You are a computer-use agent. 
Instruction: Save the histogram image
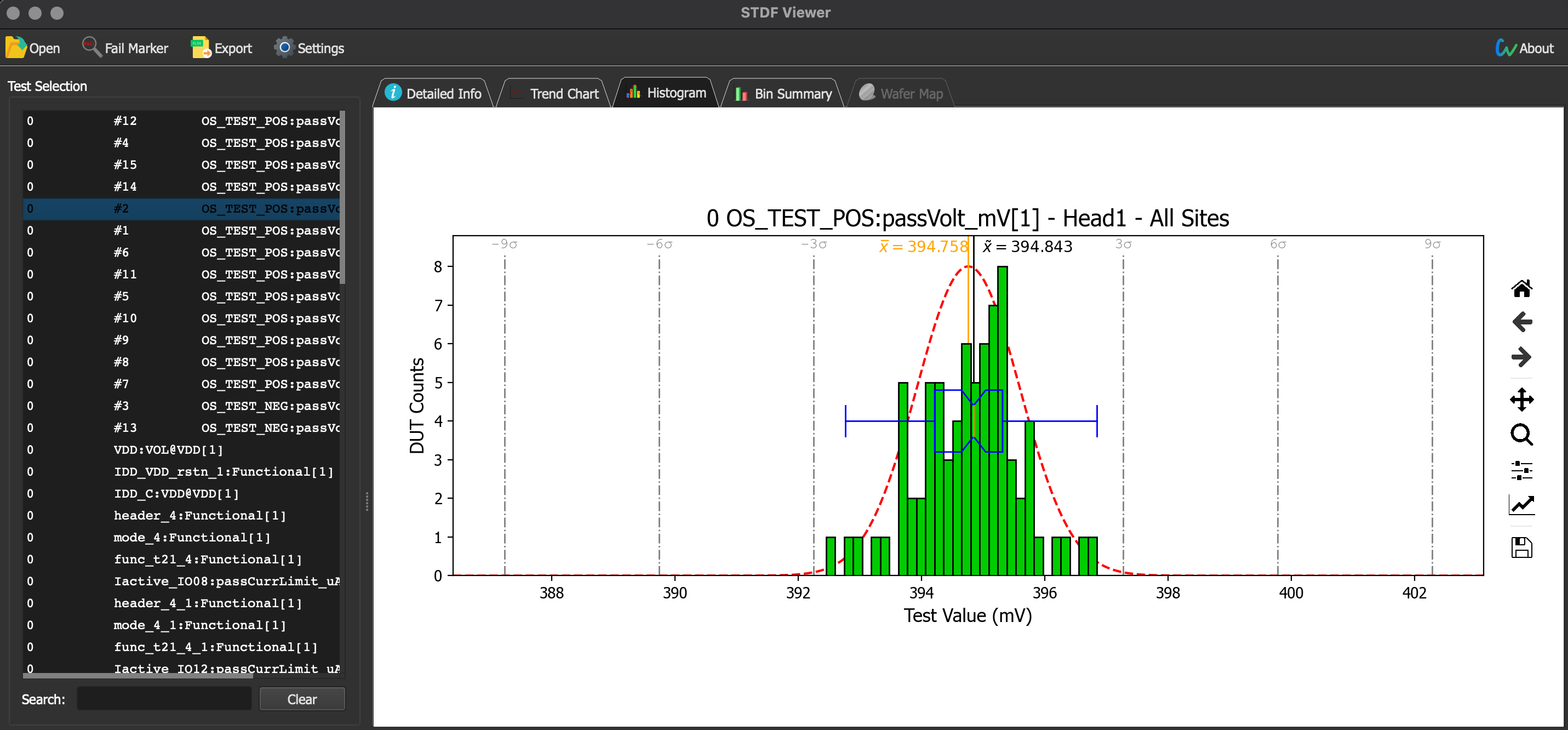1522,547
